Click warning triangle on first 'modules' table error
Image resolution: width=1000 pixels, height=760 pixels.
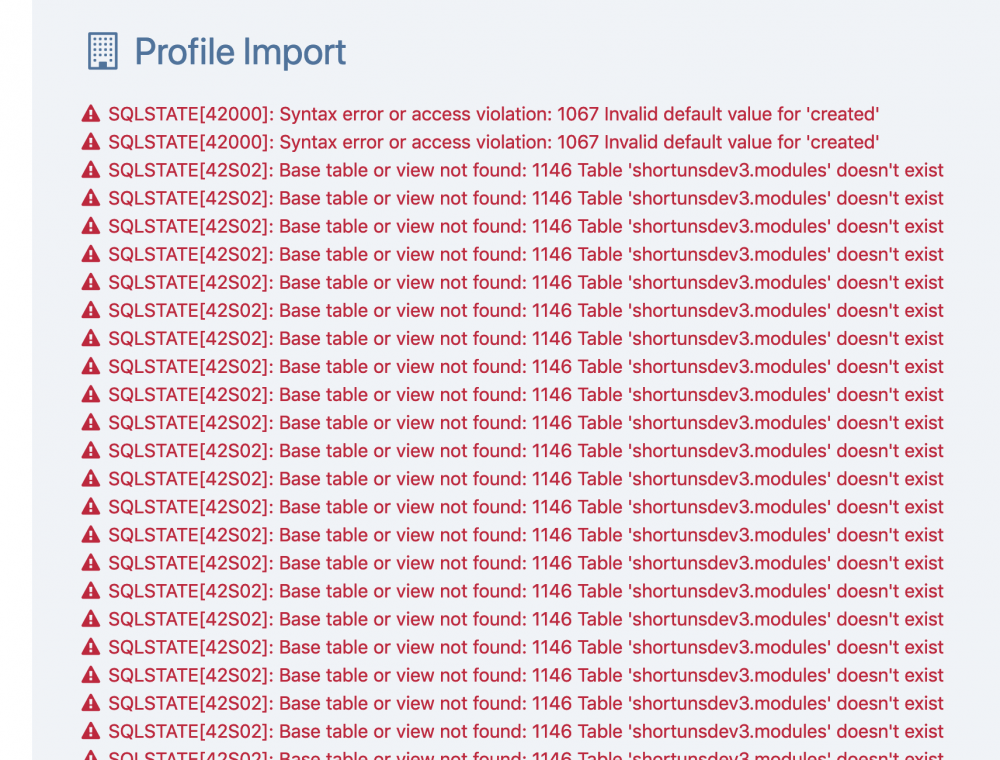tap(91, 170)
